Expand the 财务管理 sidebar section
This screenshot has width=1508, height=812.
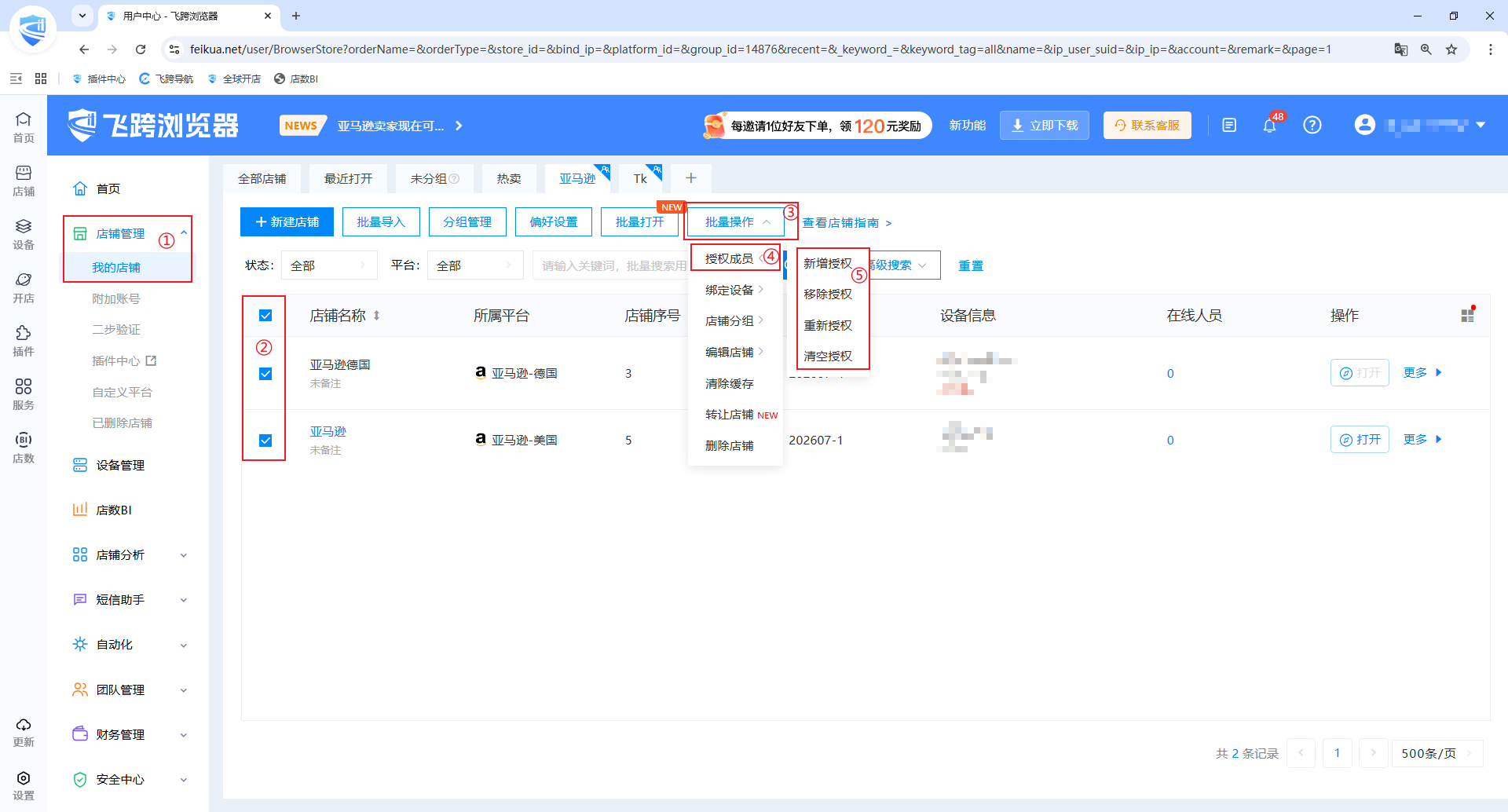coord(130,735)
